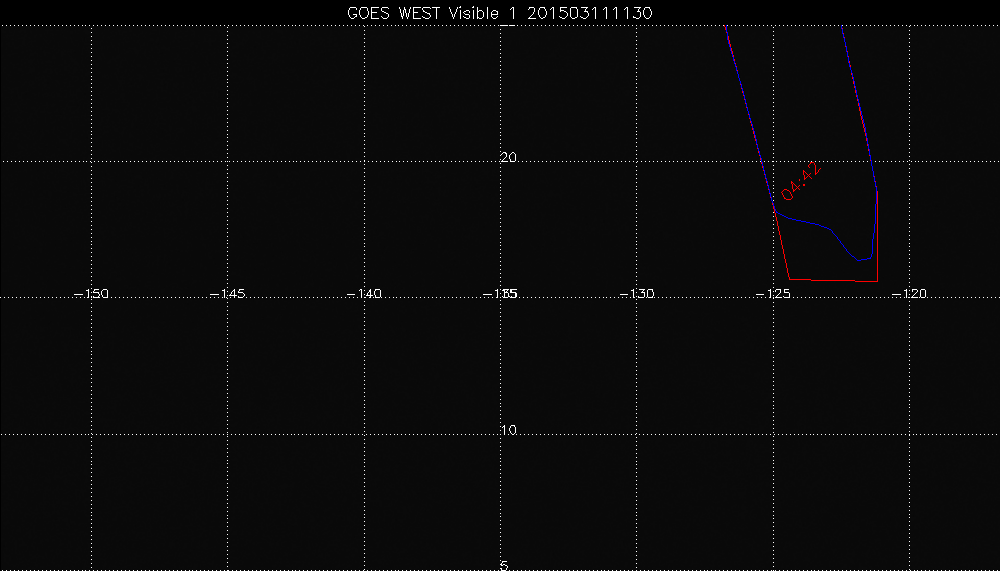Click the overlapping -135/15 label at grid center
Screen dimensions: 1000x571
(x=501, y=293)
